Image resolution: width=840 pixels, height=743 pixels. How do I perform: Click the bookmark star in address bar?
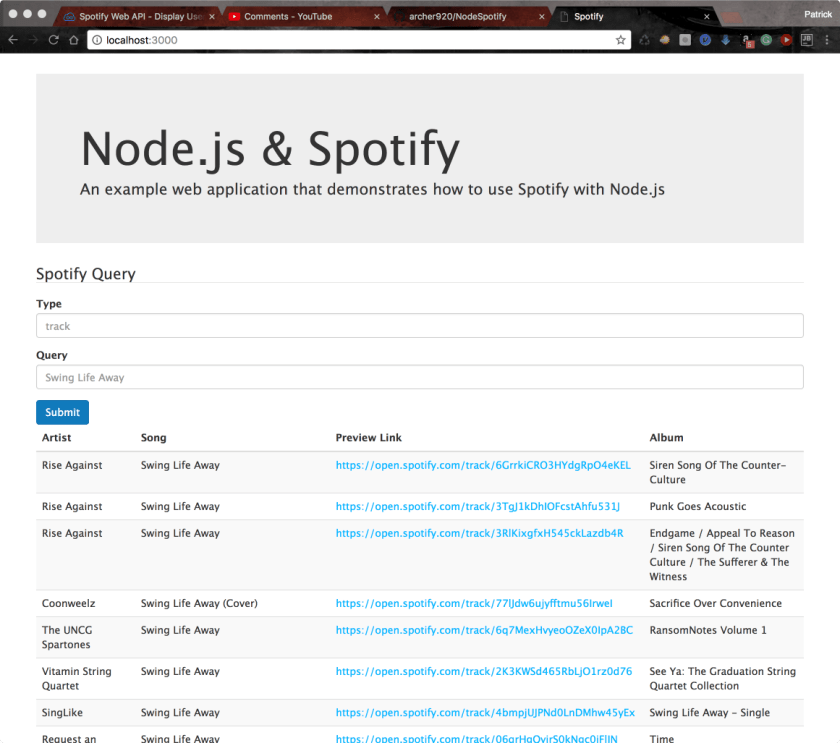click(621, 40)
